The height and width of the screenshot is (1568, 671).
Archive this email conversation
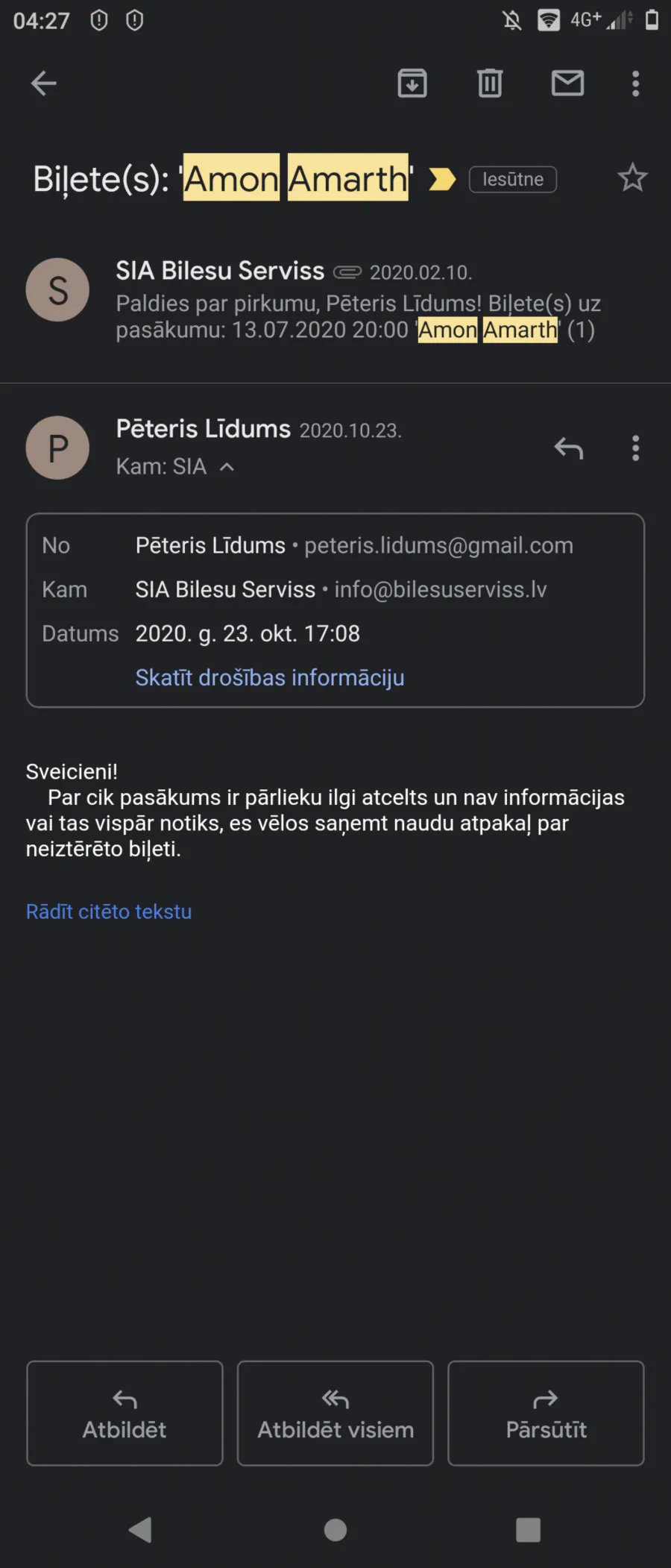coord(412,84)
